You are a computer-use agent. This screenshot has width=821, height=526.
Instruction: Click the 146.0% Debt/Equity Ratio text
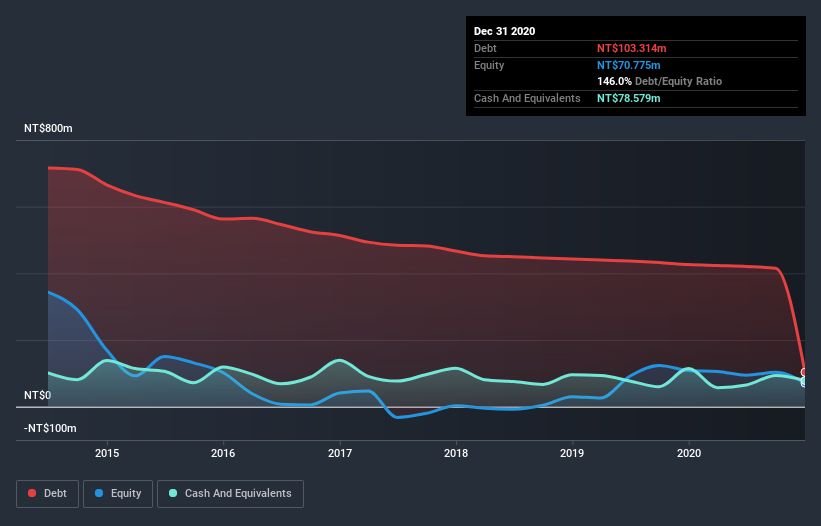(659, 81)
